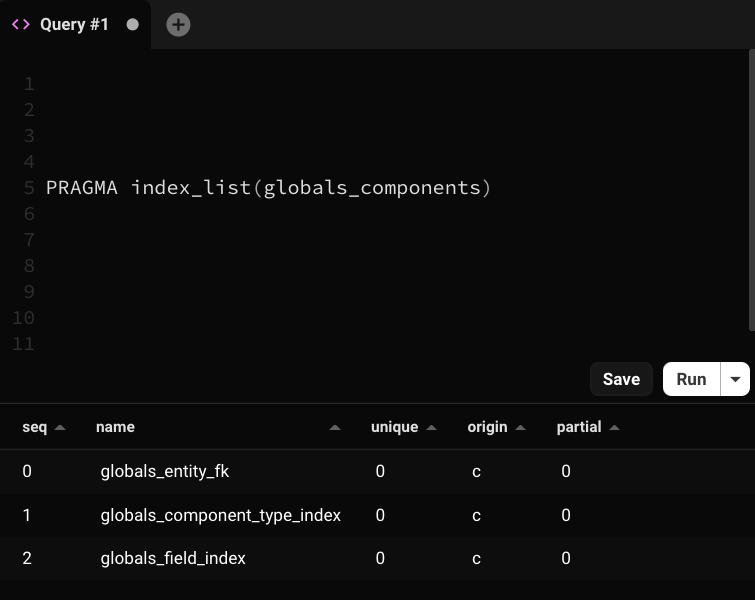The image size is (755, 600).
Task: Click the seq column header
Action: pyautogui.click(x=35, y=427)
